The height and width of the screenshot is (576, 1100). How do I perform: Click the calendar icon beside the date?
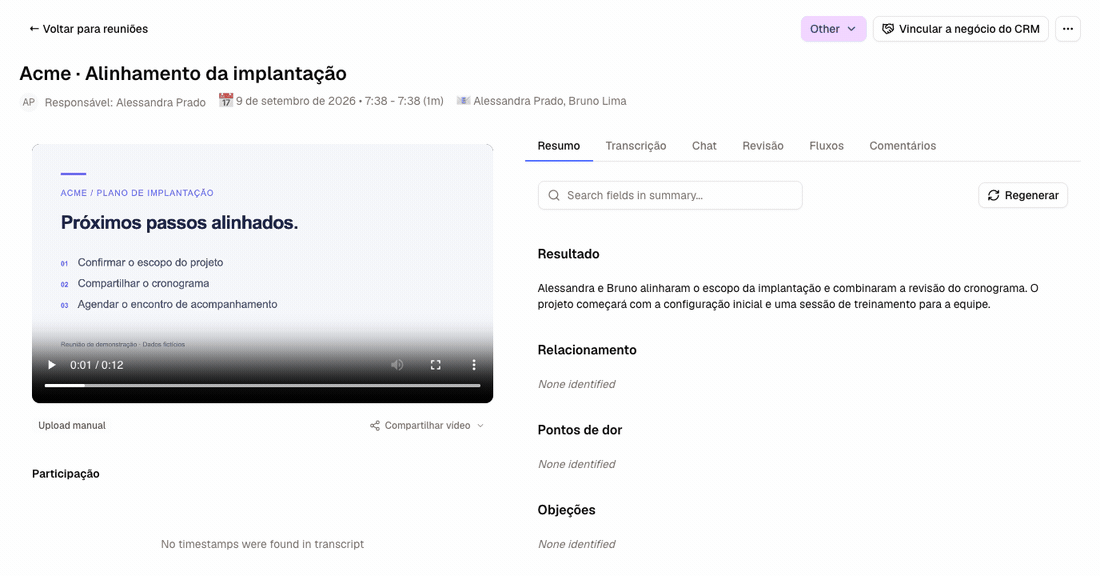pyautogui.click(x=225, y=100)
